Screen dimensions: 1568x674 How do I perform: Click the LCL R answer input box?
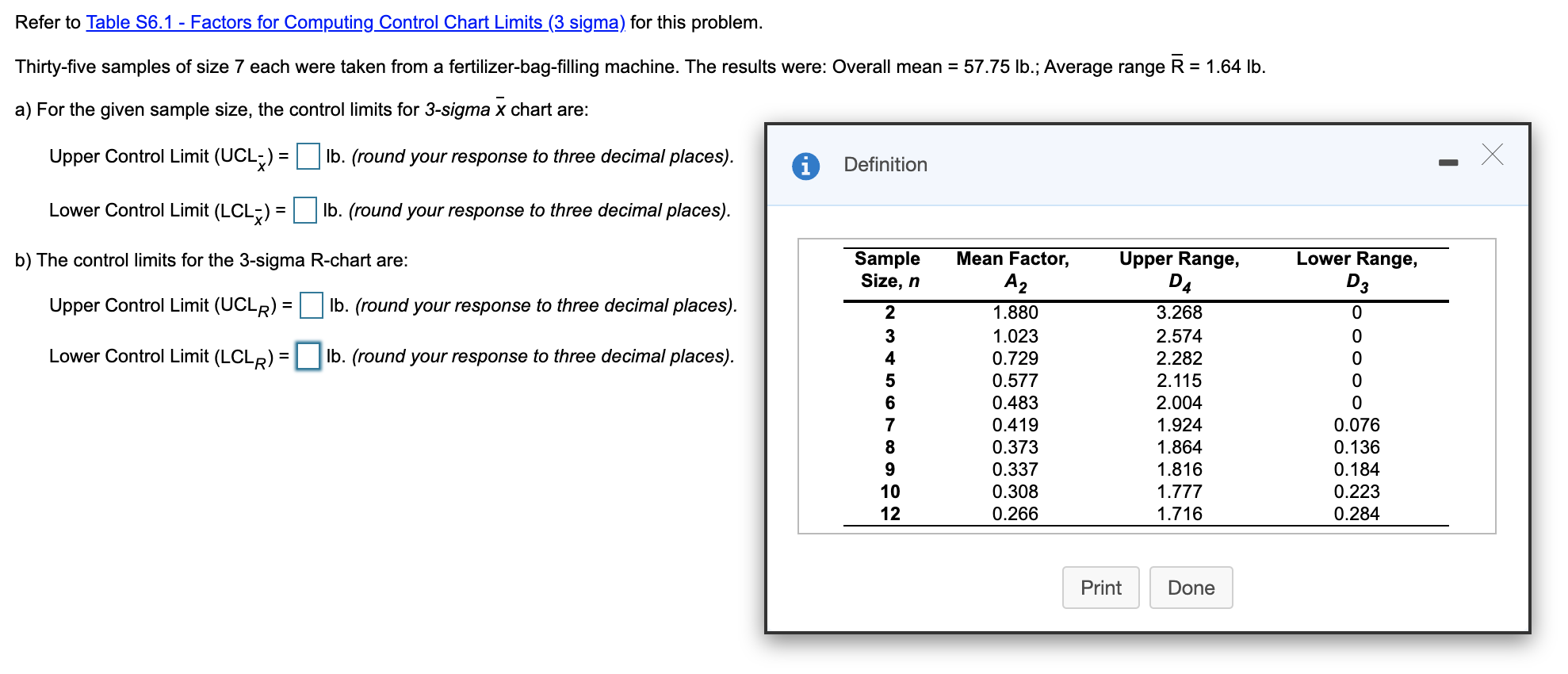308,356
